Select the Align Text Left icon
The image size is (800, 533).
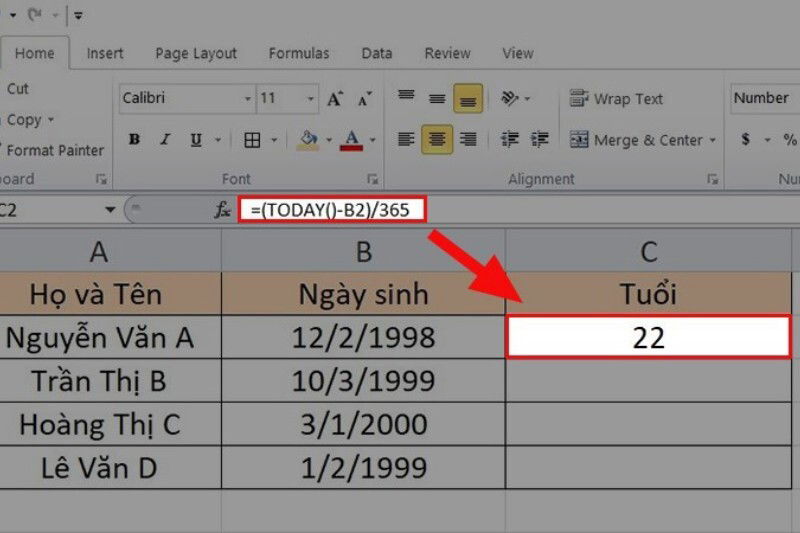coord(406,139)
